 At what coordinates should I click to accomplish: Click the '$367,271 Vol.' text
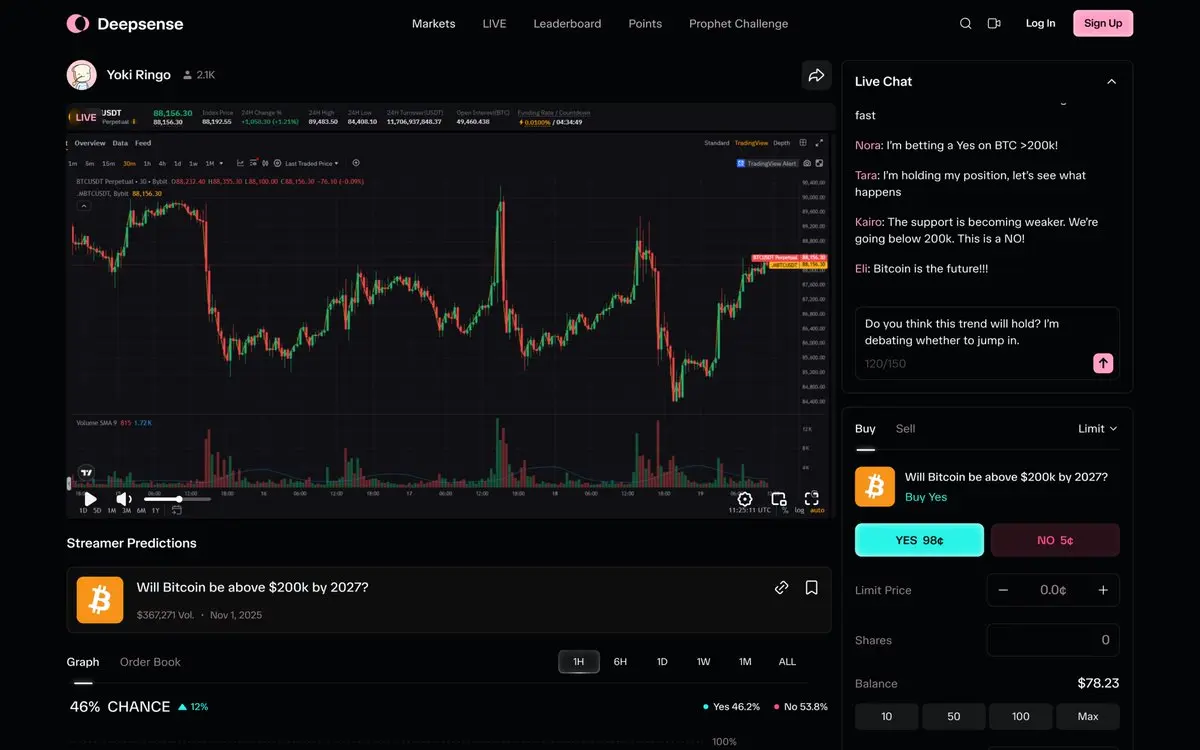coord(165,615)
